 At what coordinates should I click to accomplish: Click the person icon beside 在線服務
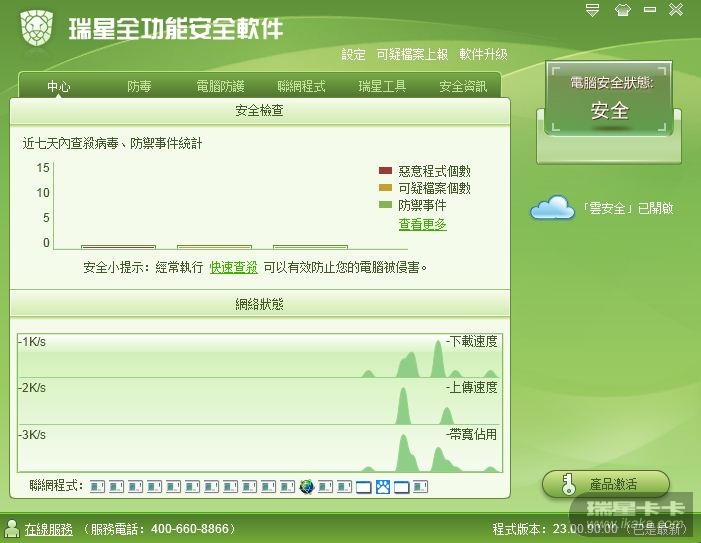12,529
